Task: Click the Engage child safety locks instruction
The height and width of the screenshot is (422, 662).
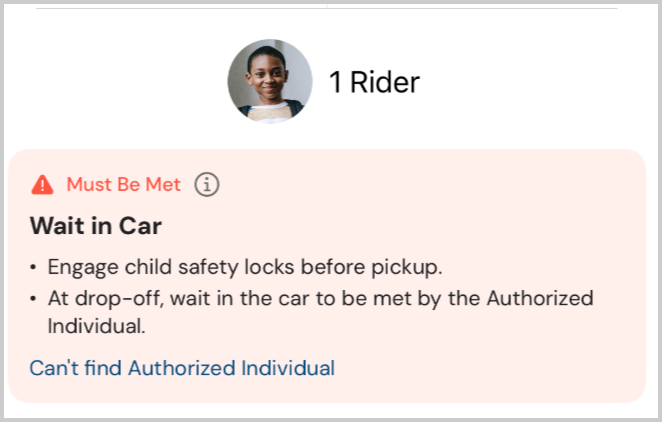Action: tap(245, 267)
